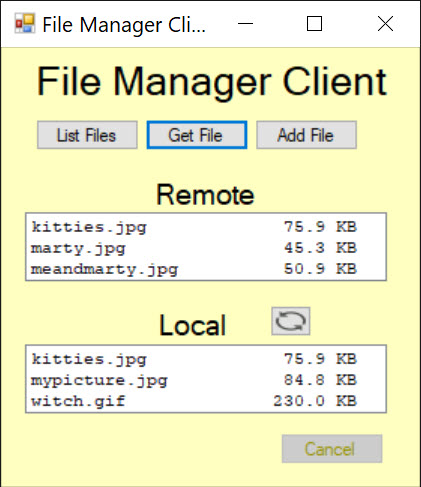Image resolution: width=421 pixels, height=487 pixels.
Task: Minimize the File Manager Client window
Action: (245, 24)
